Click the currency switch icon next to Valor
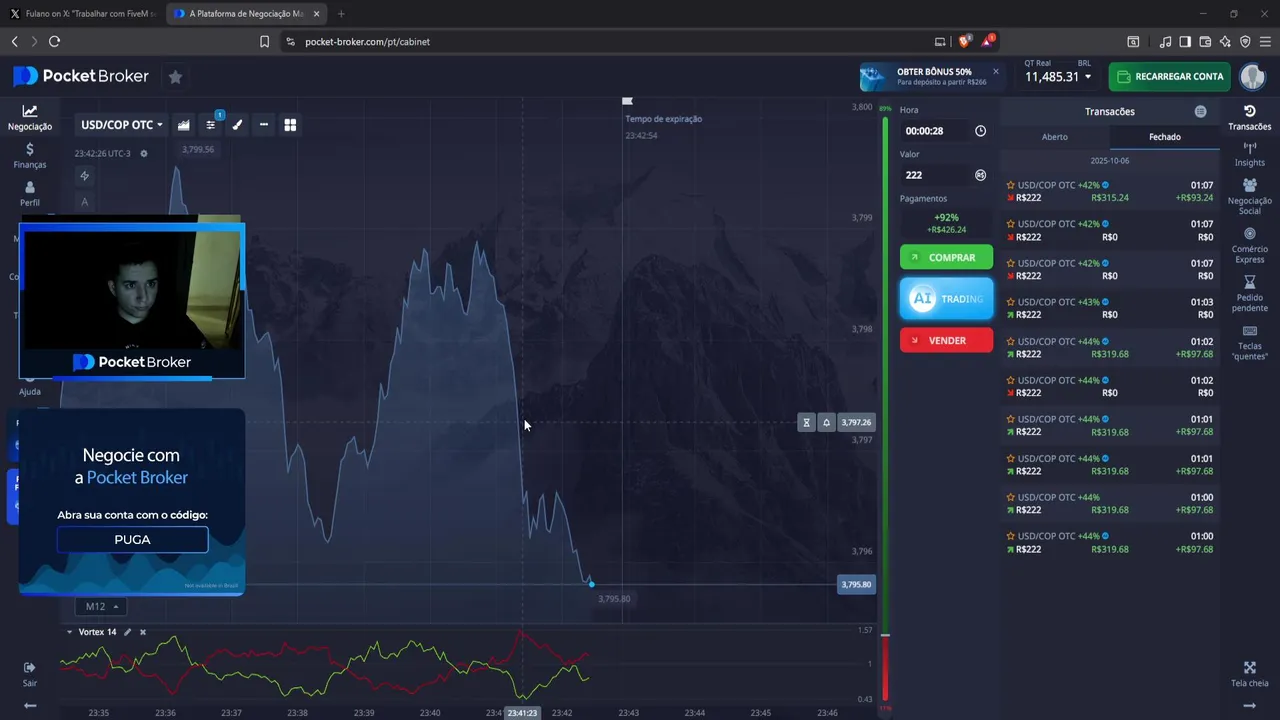The image size is (1280, 720). (980, 175)
